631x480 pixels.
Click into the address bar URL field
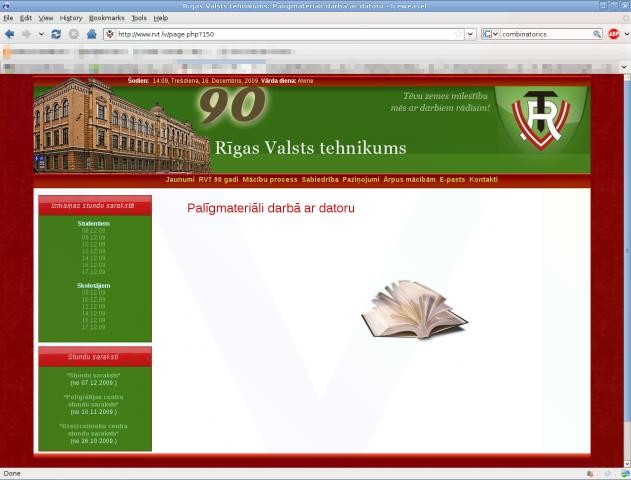(x=280, y=33)
